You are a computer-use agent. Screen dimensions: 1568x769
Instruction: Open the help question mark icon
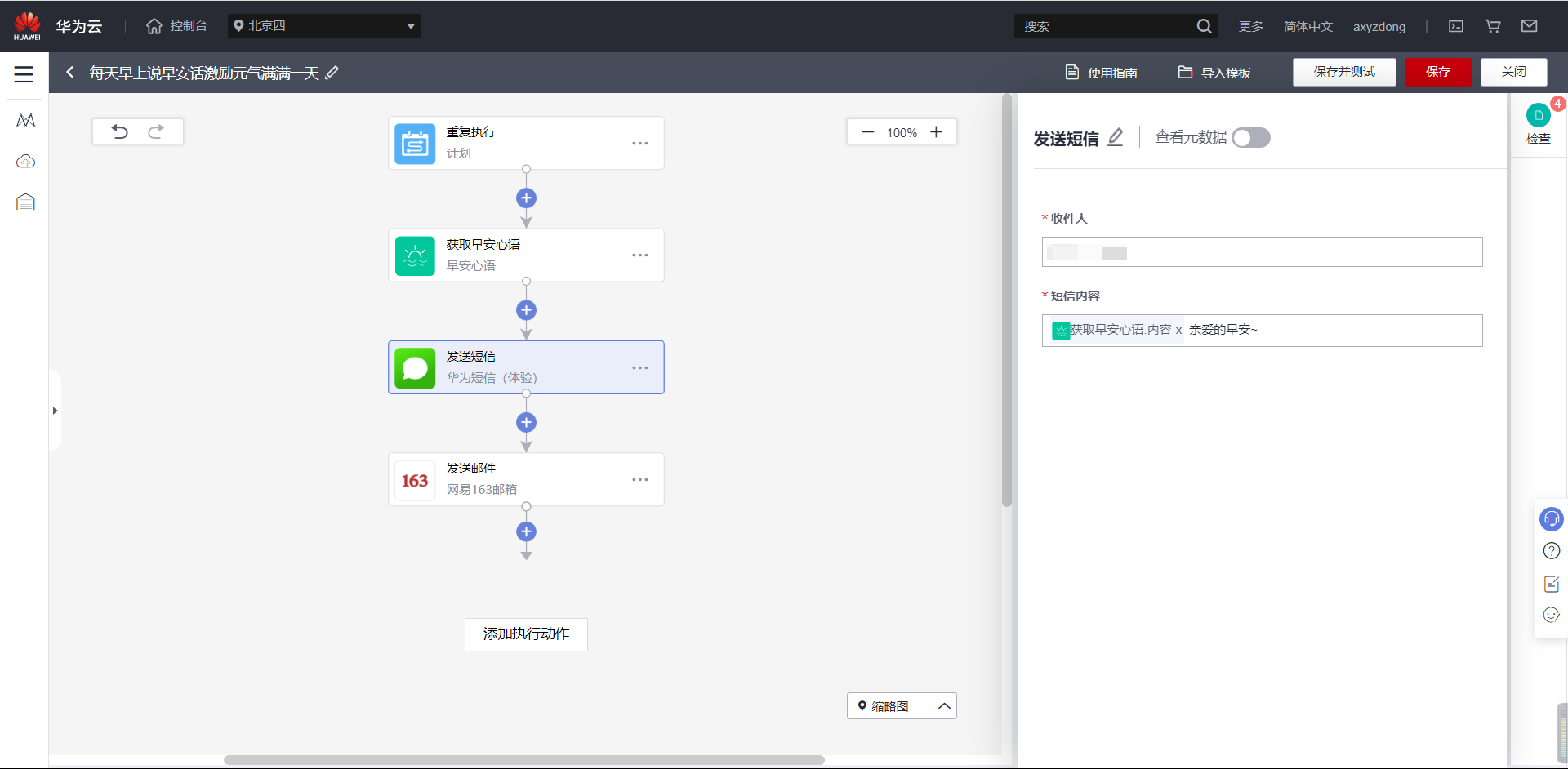(x=1551, y=551)
